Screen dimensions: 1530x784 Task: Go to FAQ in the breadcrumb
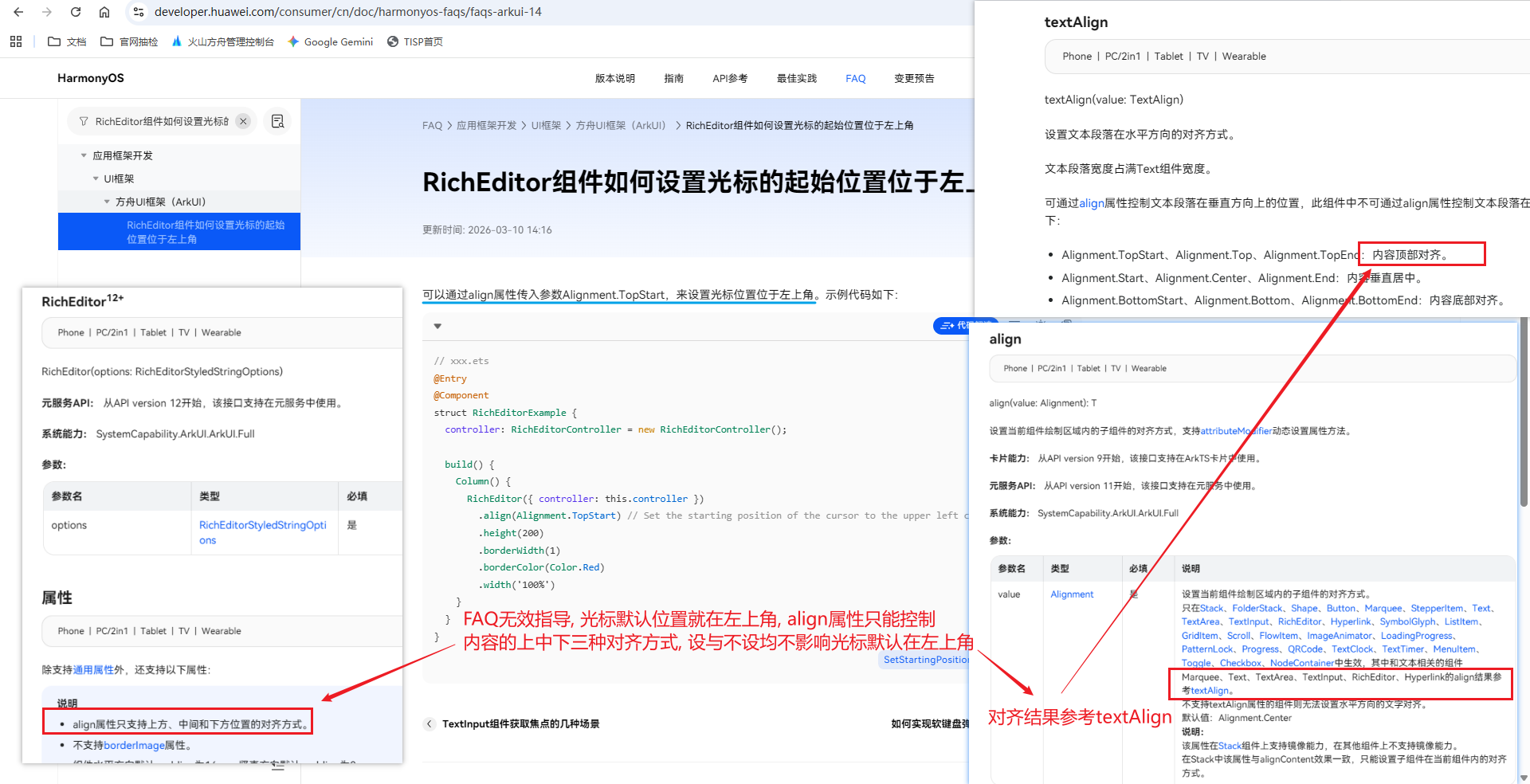[432, 125]
